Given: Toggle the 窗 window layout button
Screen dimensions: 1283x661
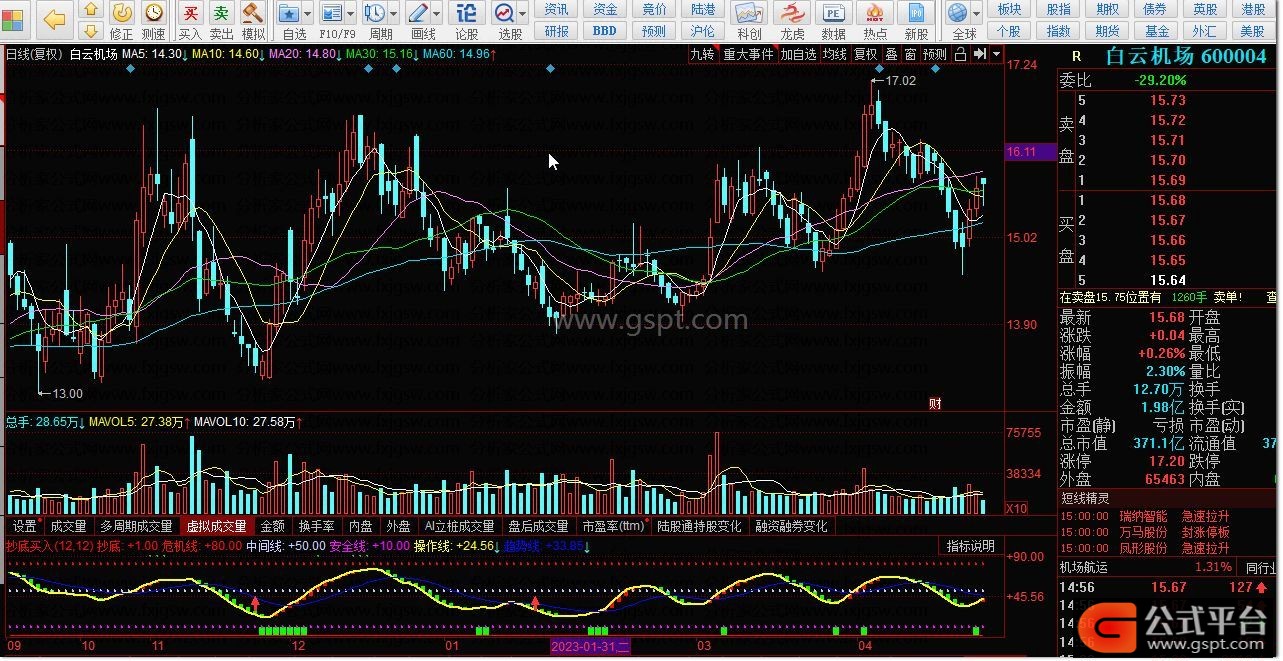Looking at the screenshot, I should (910, 54).
